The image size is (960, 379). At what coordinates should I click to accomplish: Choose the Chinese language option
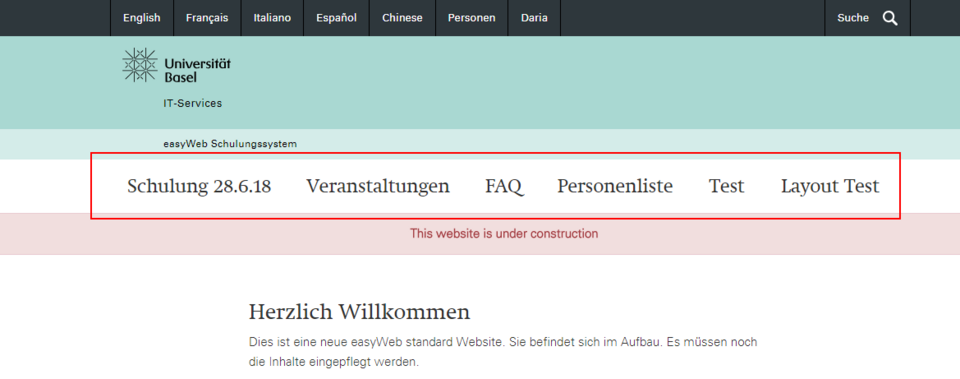[402, 18]
